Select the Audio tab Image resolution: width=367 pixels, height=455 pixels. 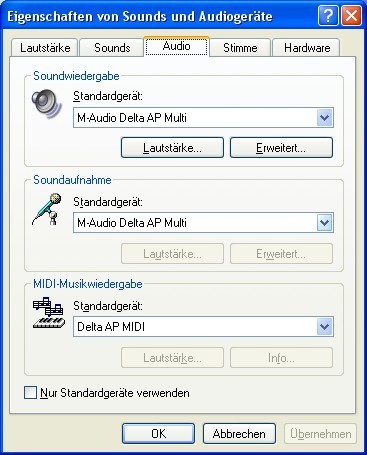click(x=177, y=46)
